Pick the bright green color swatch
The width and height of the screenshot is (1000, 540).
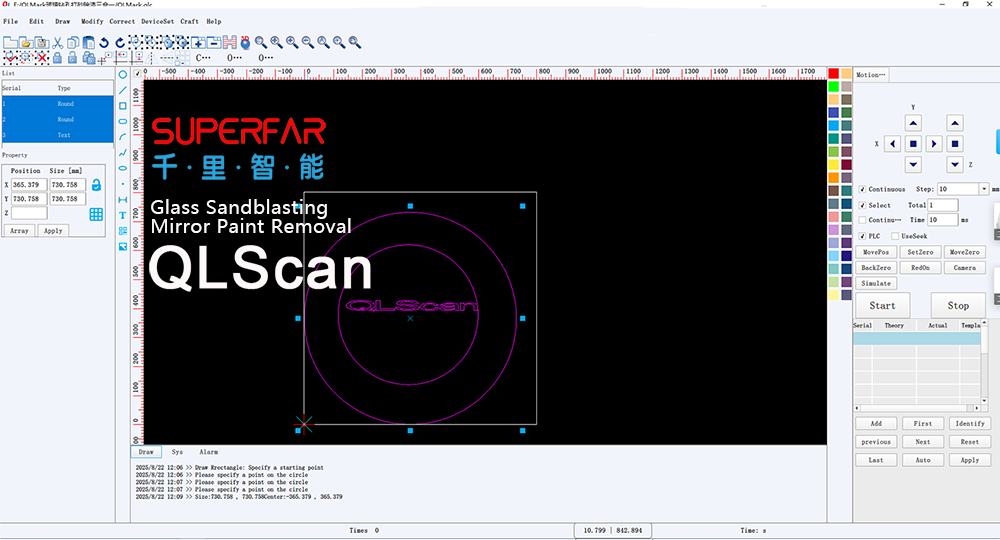(834, 86)
